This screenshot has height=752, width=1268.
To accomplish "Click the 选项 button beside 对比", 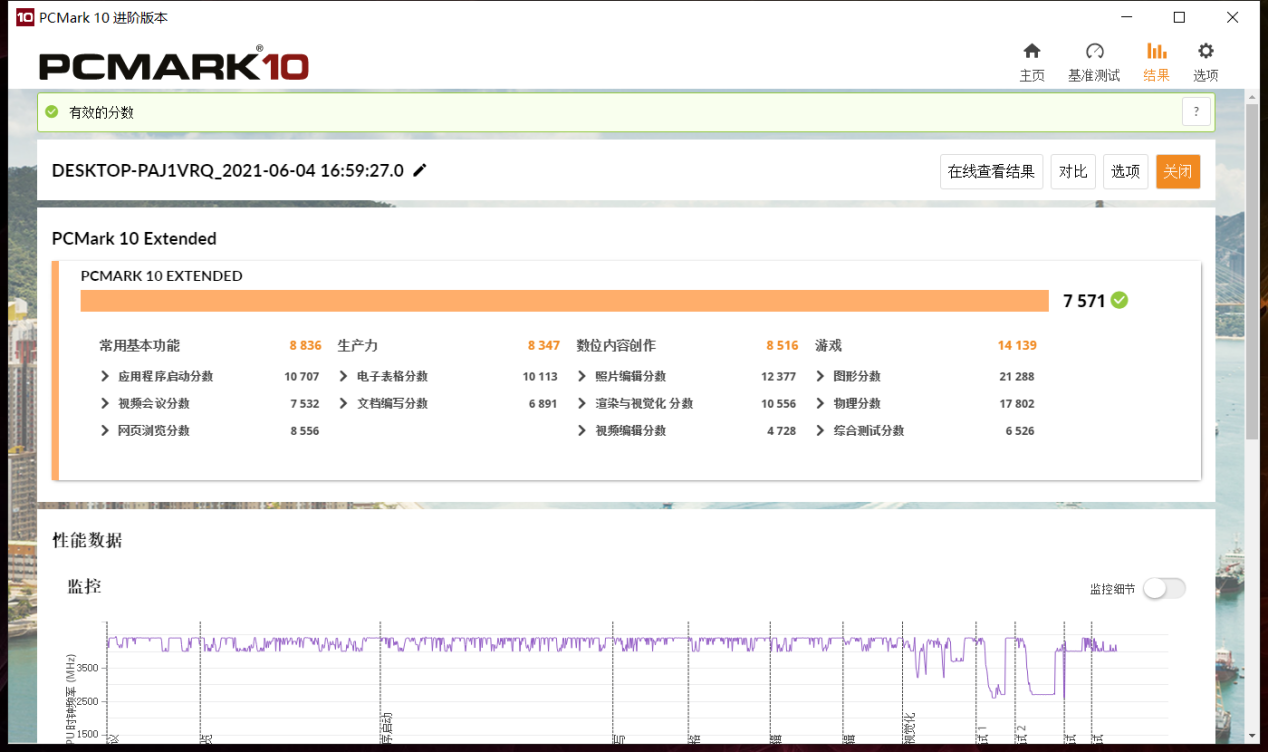I will click(1125, 171).
